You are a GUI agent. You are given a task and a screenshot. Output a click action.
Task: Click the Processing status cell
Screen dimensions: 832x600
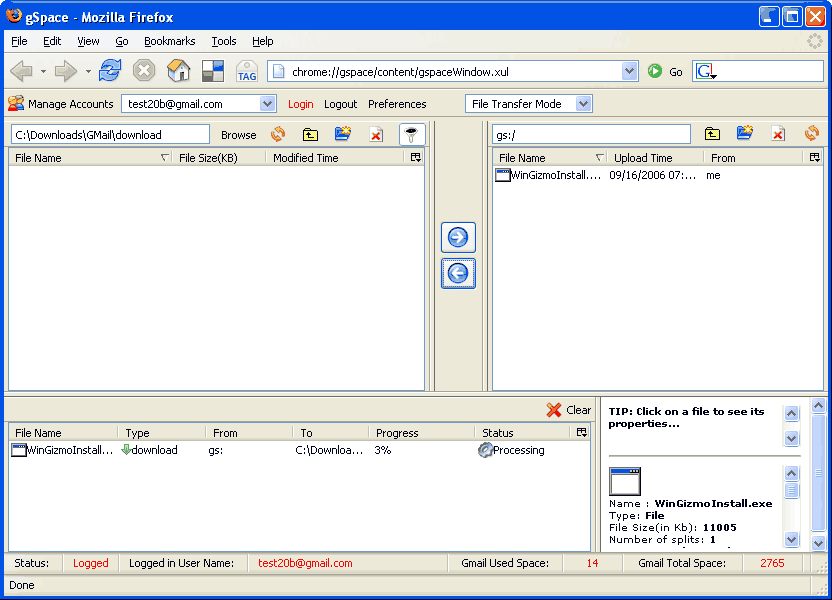tap(512, 450)
